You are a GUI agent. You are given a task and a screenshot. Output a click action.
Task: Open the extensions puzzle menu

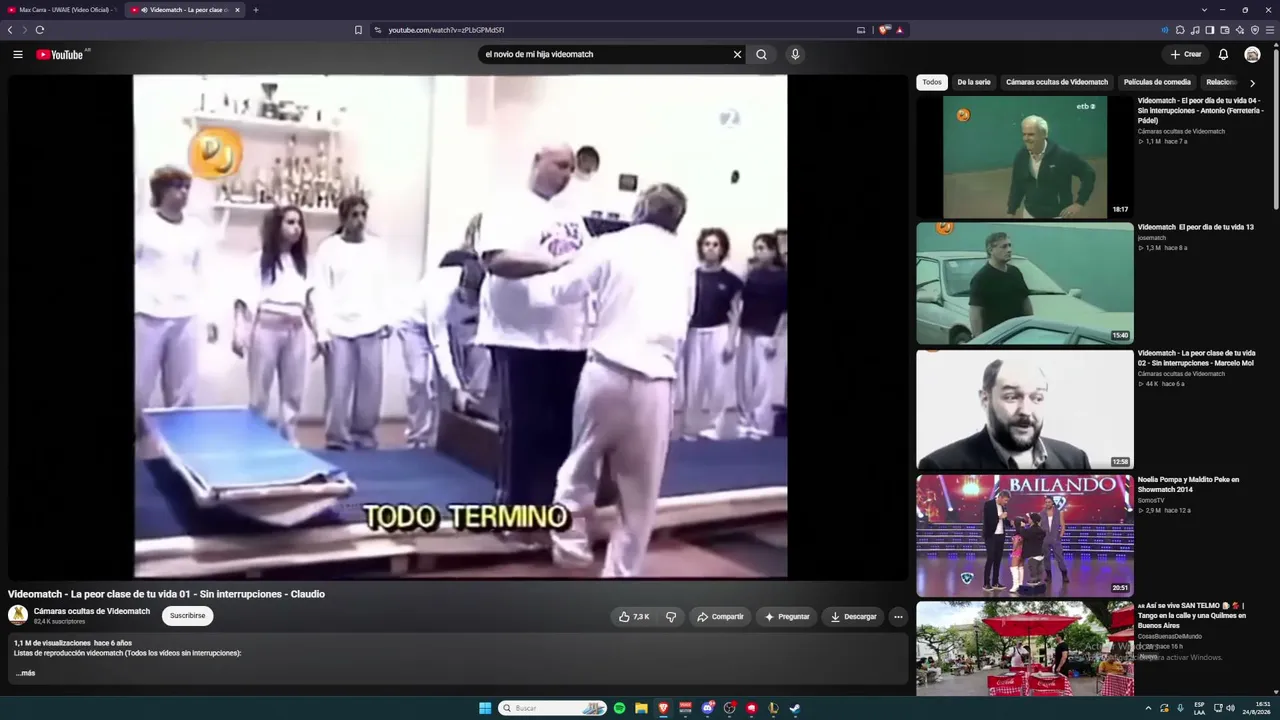click(1180, 30)
